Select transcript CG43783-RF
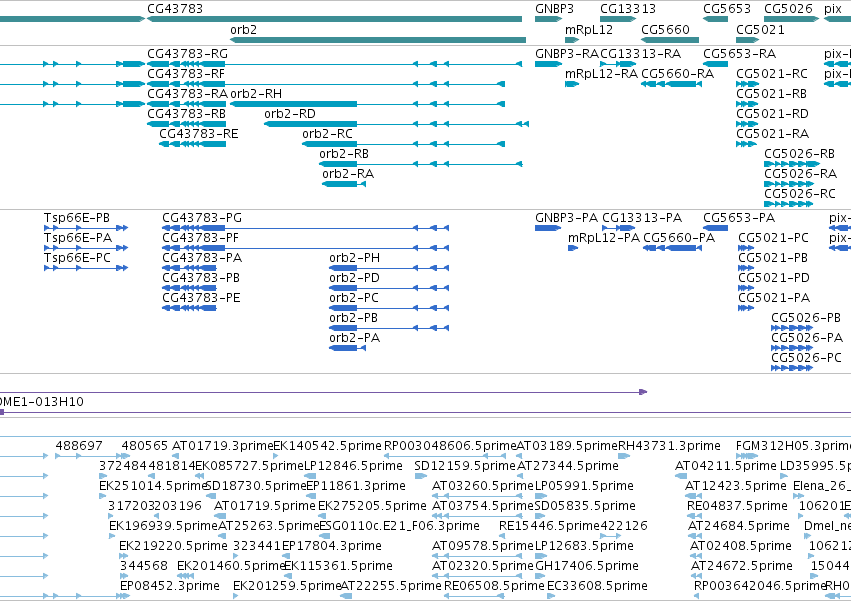851x601 pixels. [x=186, y=74]
